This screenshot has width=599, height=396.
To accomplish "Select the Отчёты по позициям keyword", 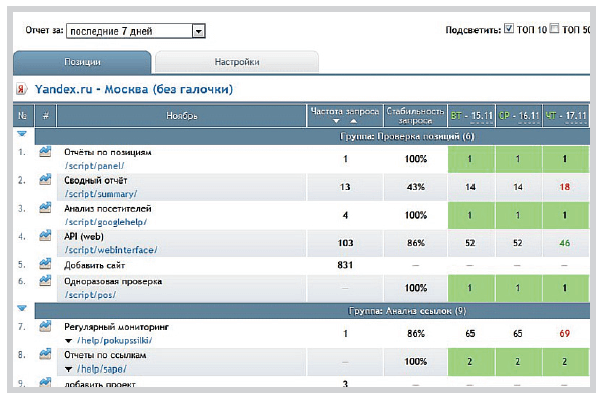I will (x=108, y=152).
